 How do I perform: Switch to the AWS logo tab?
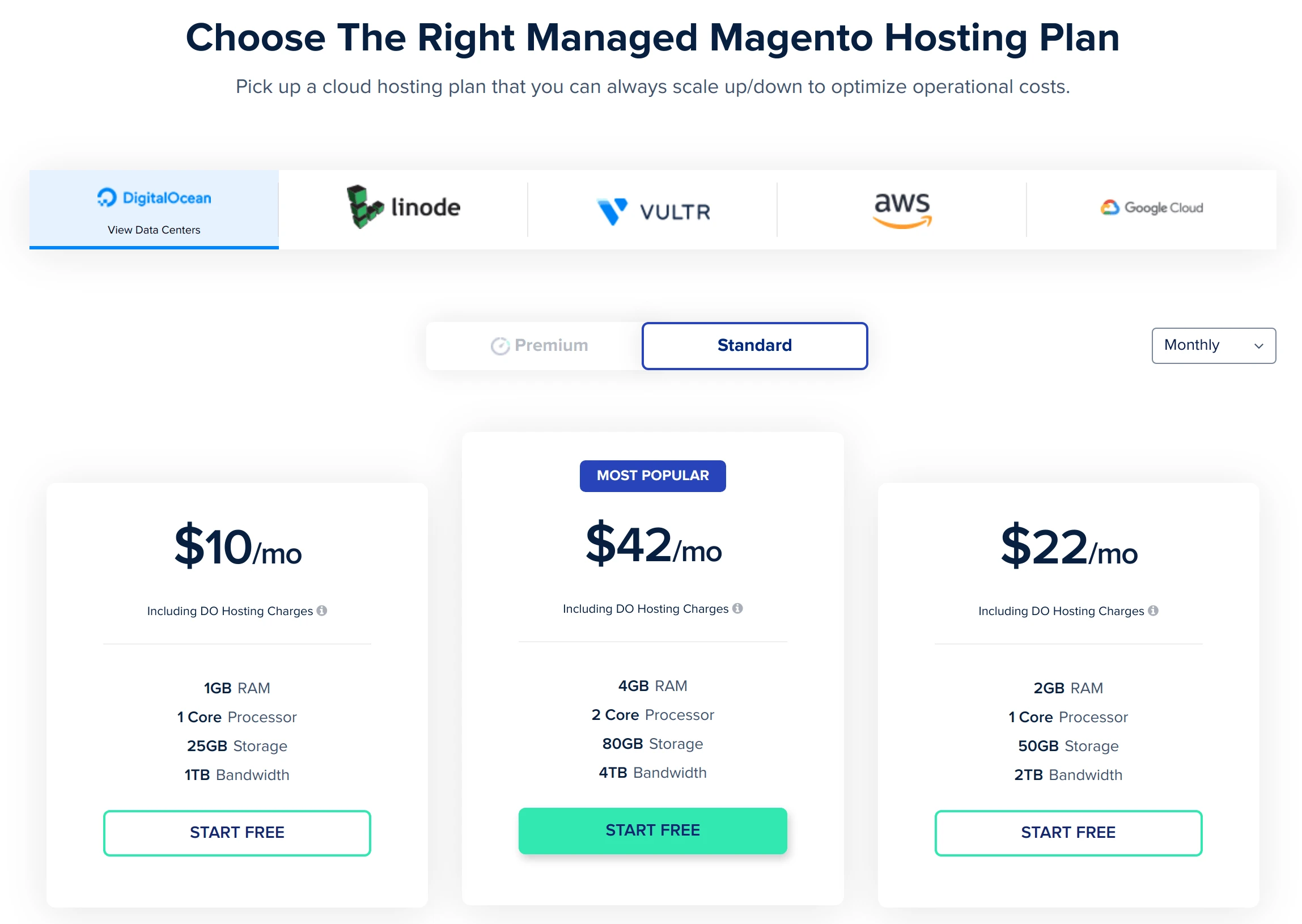pos(902,209)
